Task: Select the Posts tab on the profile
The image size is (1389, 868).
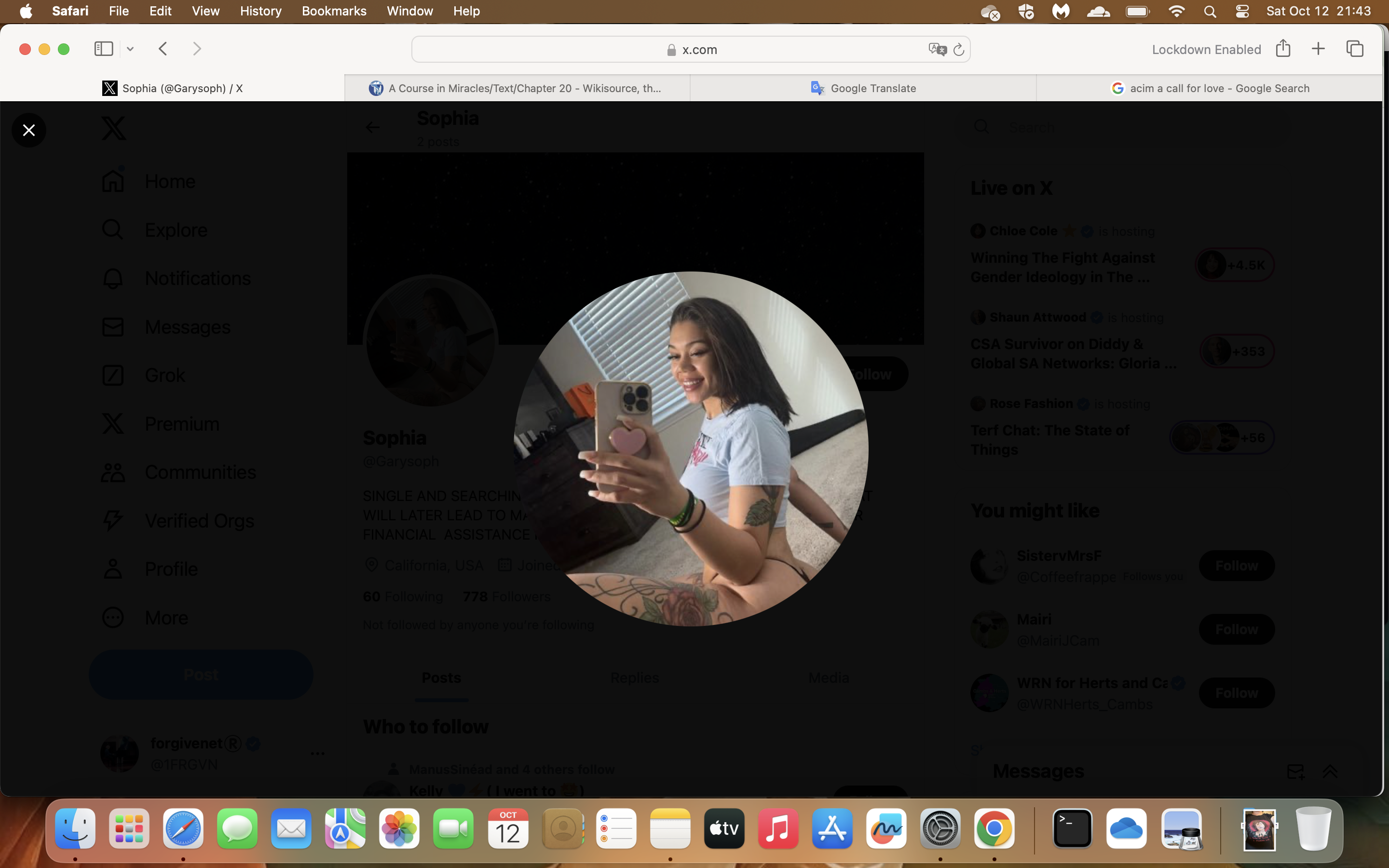Action: (x=441, y=678)
